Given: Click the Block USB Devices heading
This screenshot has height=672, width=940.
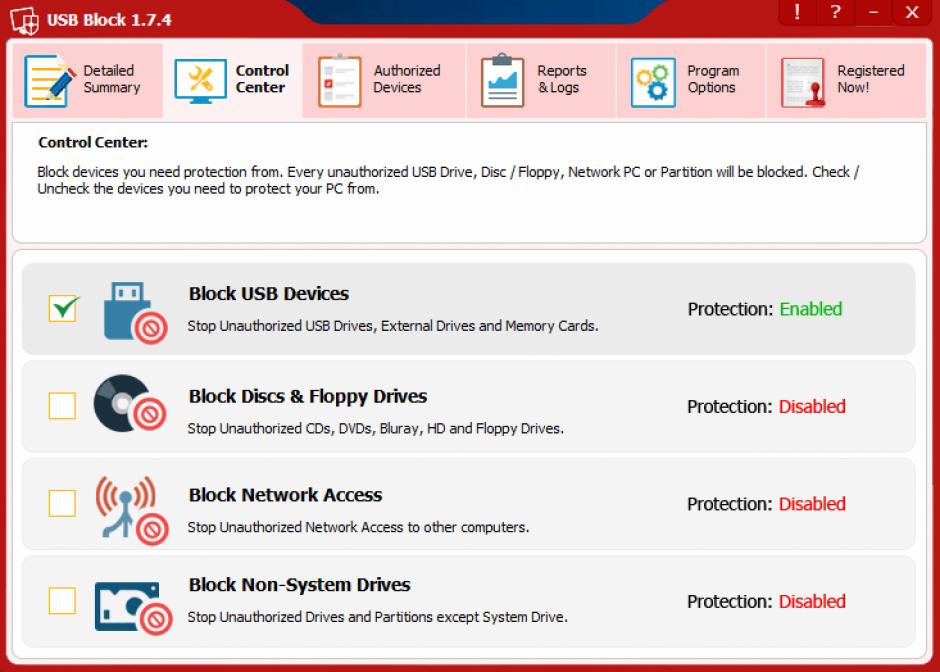Looking at the screenshot, I should [x=269, y=294].
